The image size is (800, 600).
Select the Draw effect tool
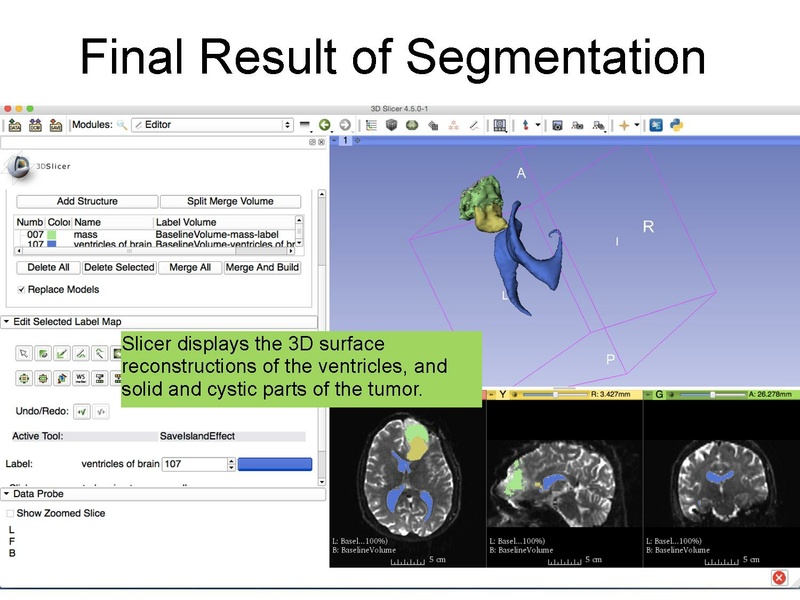[62, 352]
